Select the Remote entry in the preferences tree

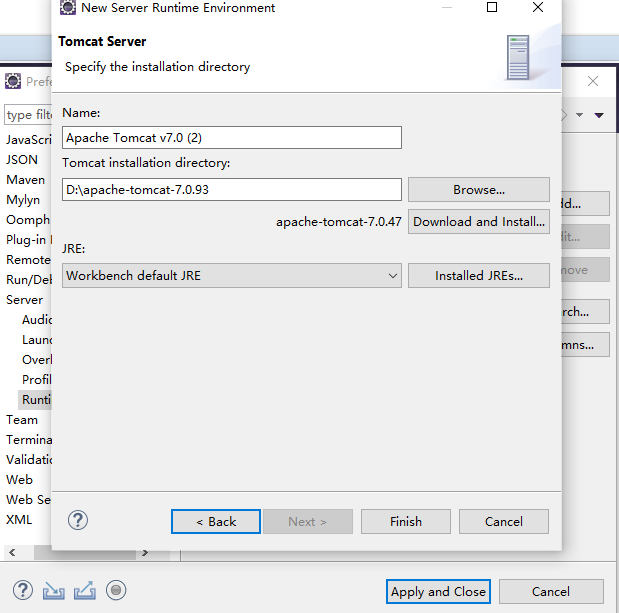tap(28, 260)
